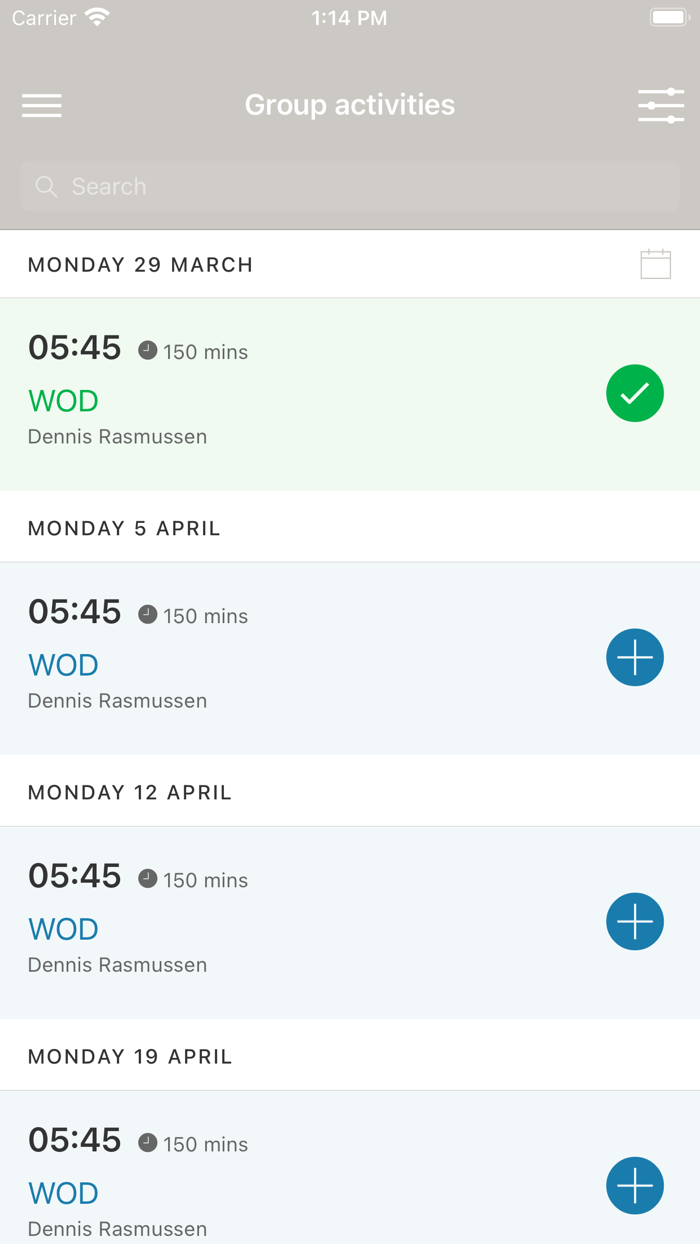This screenshot has height=1244, width=700.
Task: Tap Dennis Rasmussen under 12 April class
Action: click(117, 965)
